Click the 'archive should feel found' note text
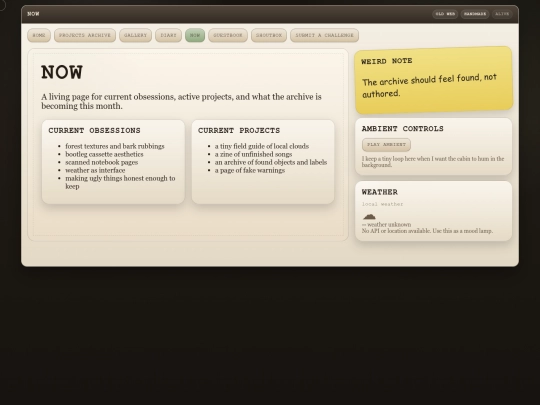540x405 pixels. 429,85
